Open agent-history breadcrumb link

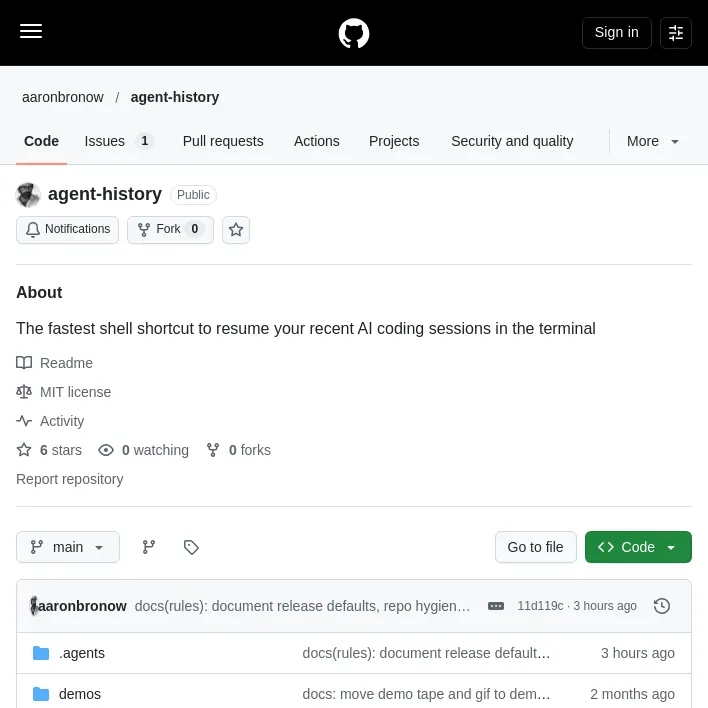175,97
